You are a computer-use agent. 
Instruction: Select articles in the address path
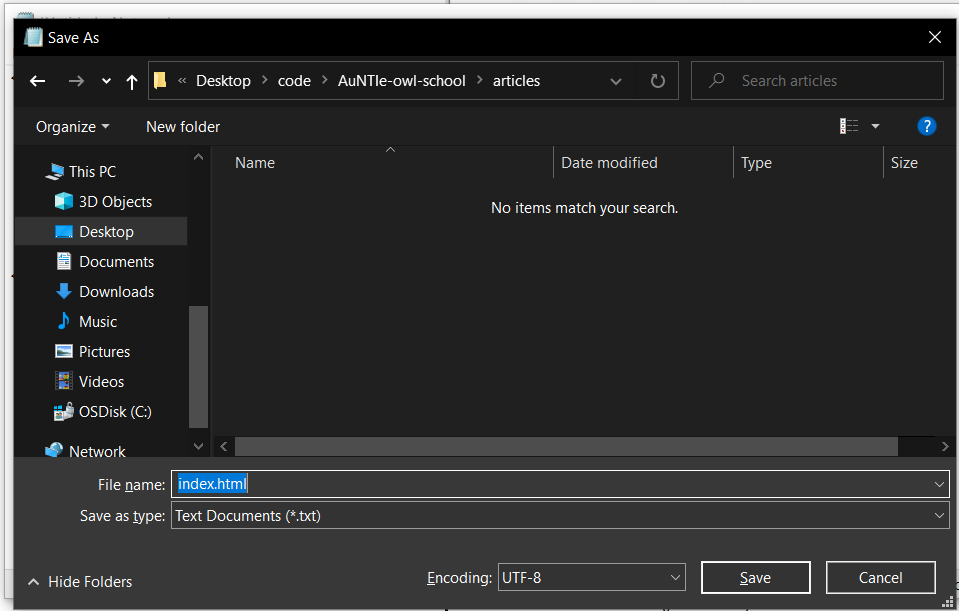[516, 81]
